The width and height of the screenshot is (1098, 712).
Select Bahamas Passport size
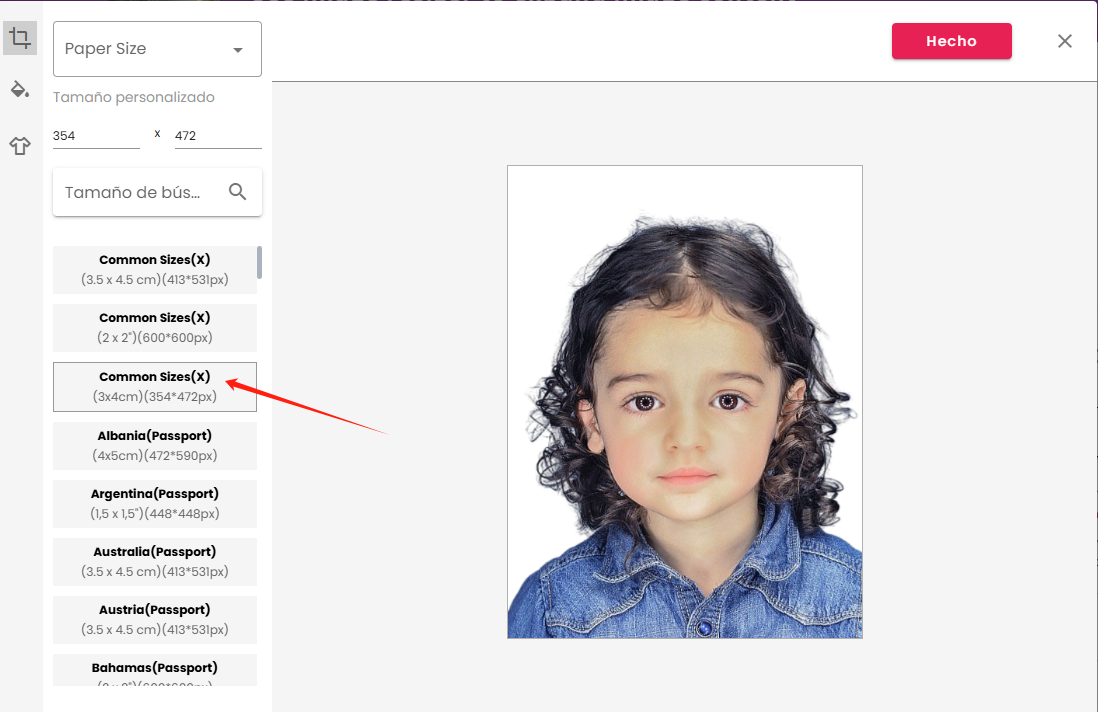pyautogui.click(x=155, y=670)
